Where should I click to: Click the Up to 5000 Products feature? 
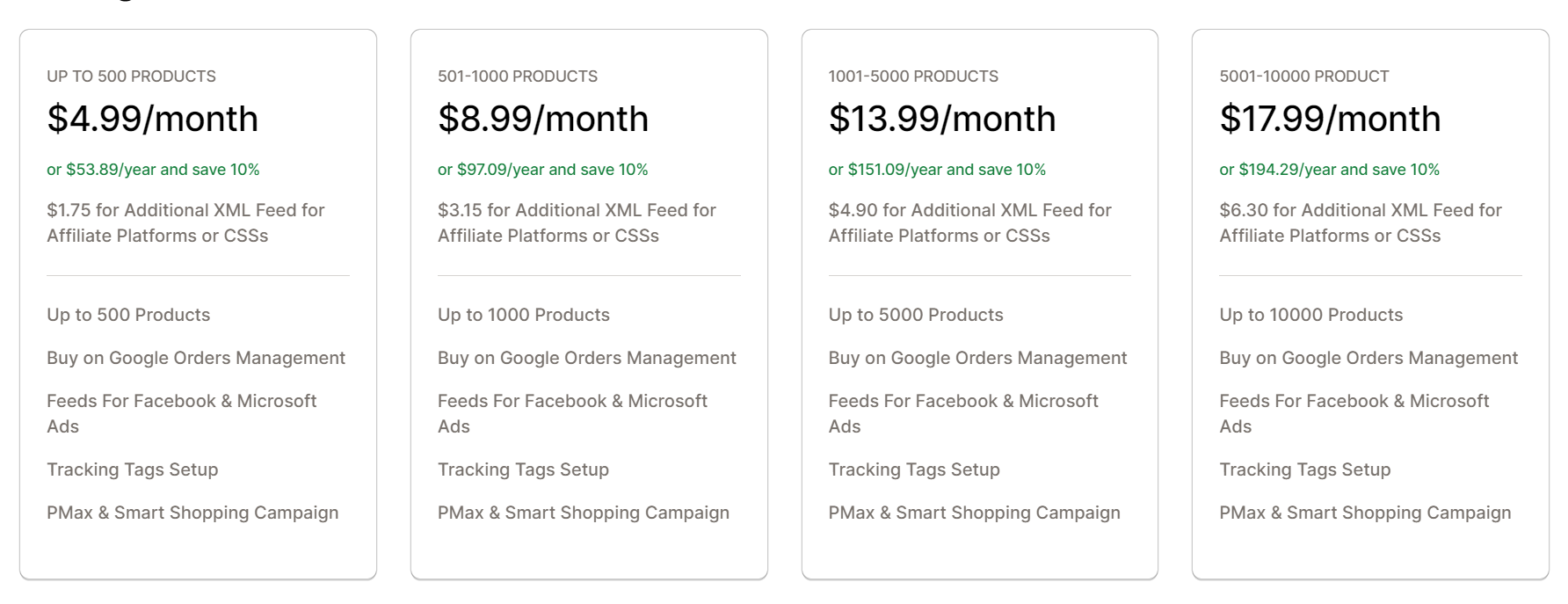(915, 315)
